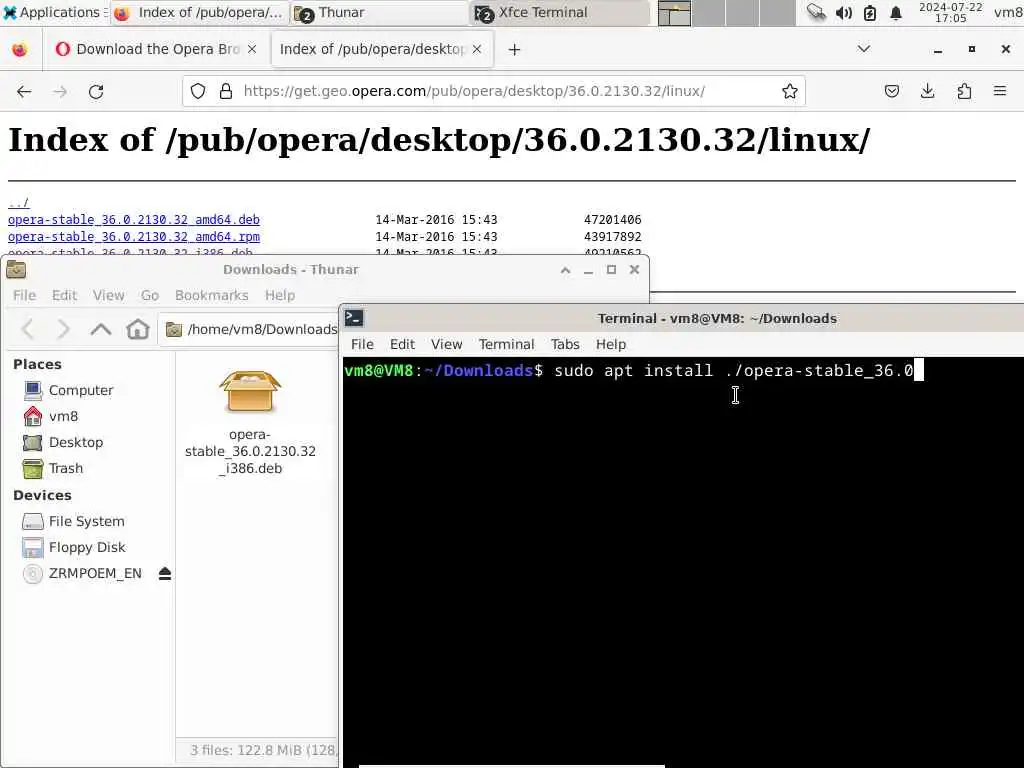Open Thunar View menu

[x=108, y=296]
